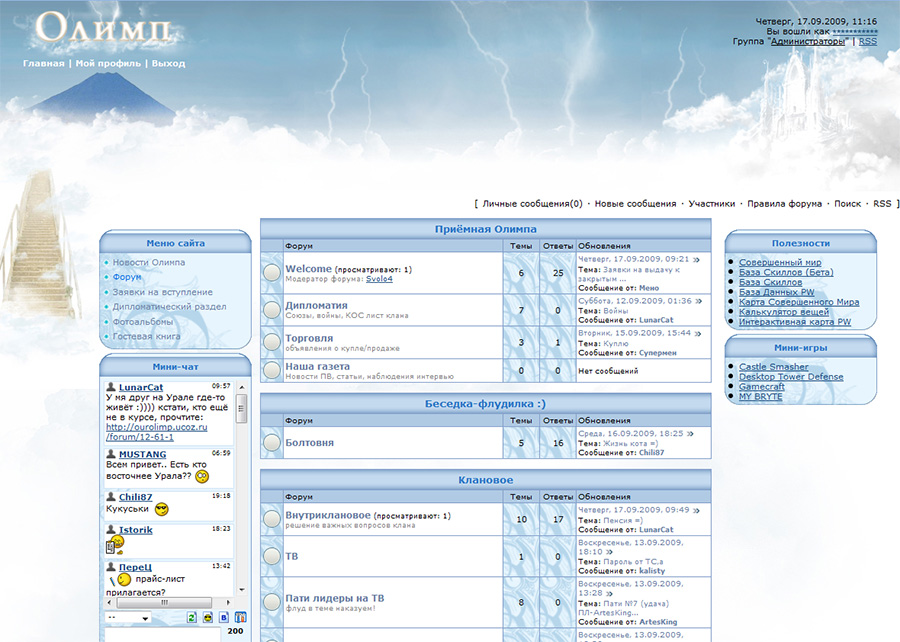Open mini-chat auto-update dropdown

129,618
